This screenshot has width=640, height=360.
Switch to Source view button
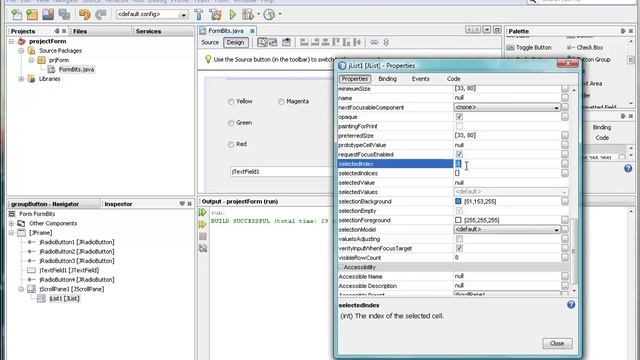tap(210, 42)
